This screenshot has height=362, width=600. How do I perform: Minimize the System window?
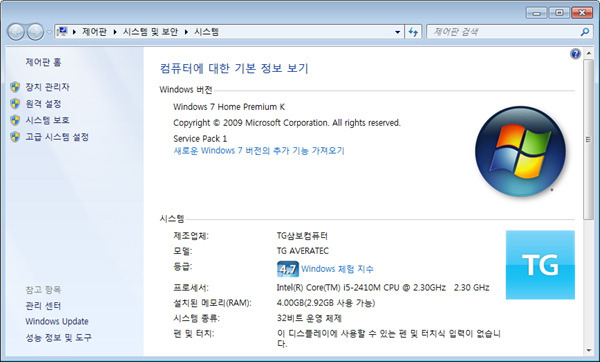point(536,13)
